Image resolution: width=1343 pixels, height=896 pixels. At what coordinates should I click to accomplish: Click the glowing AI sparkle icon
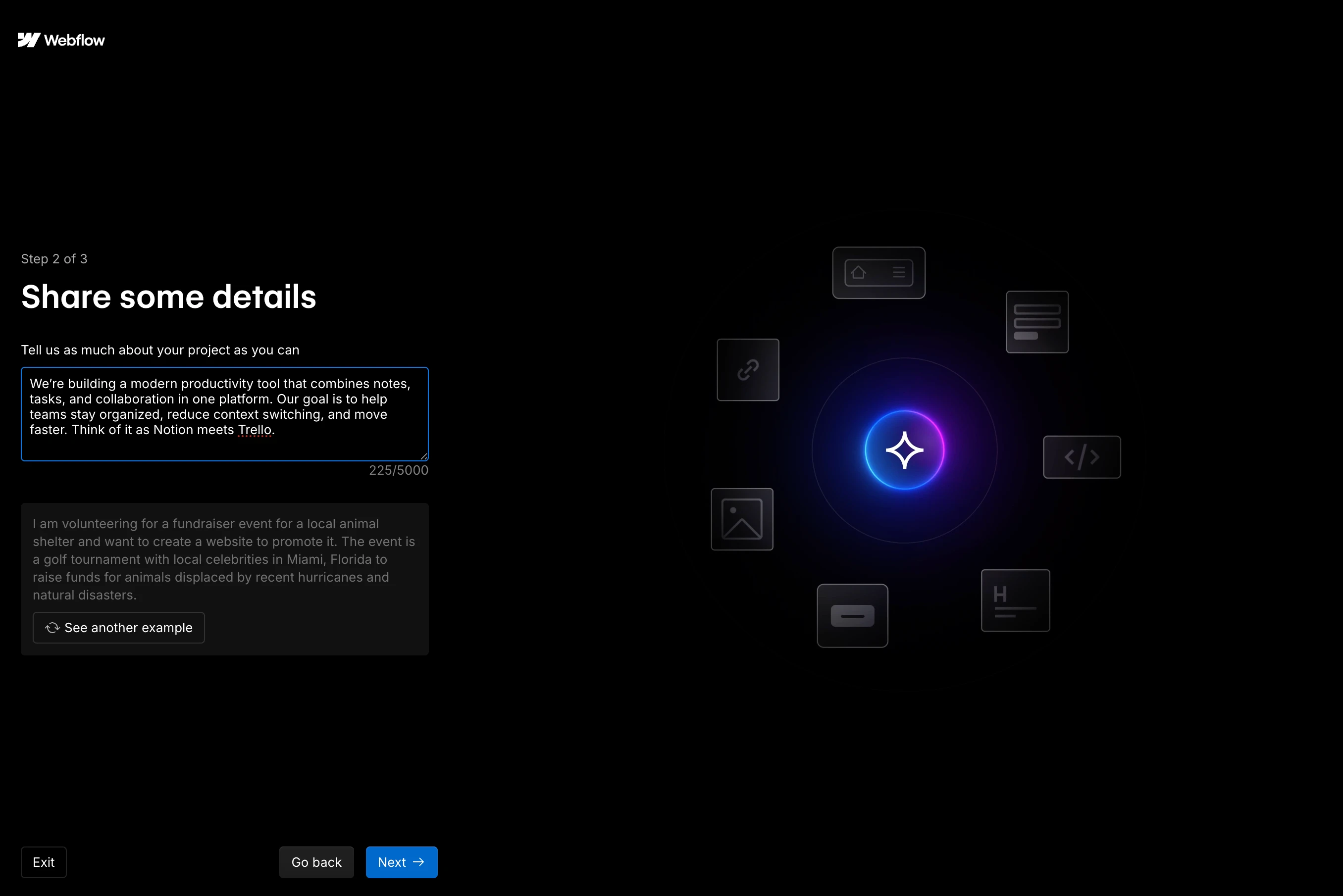904,450
